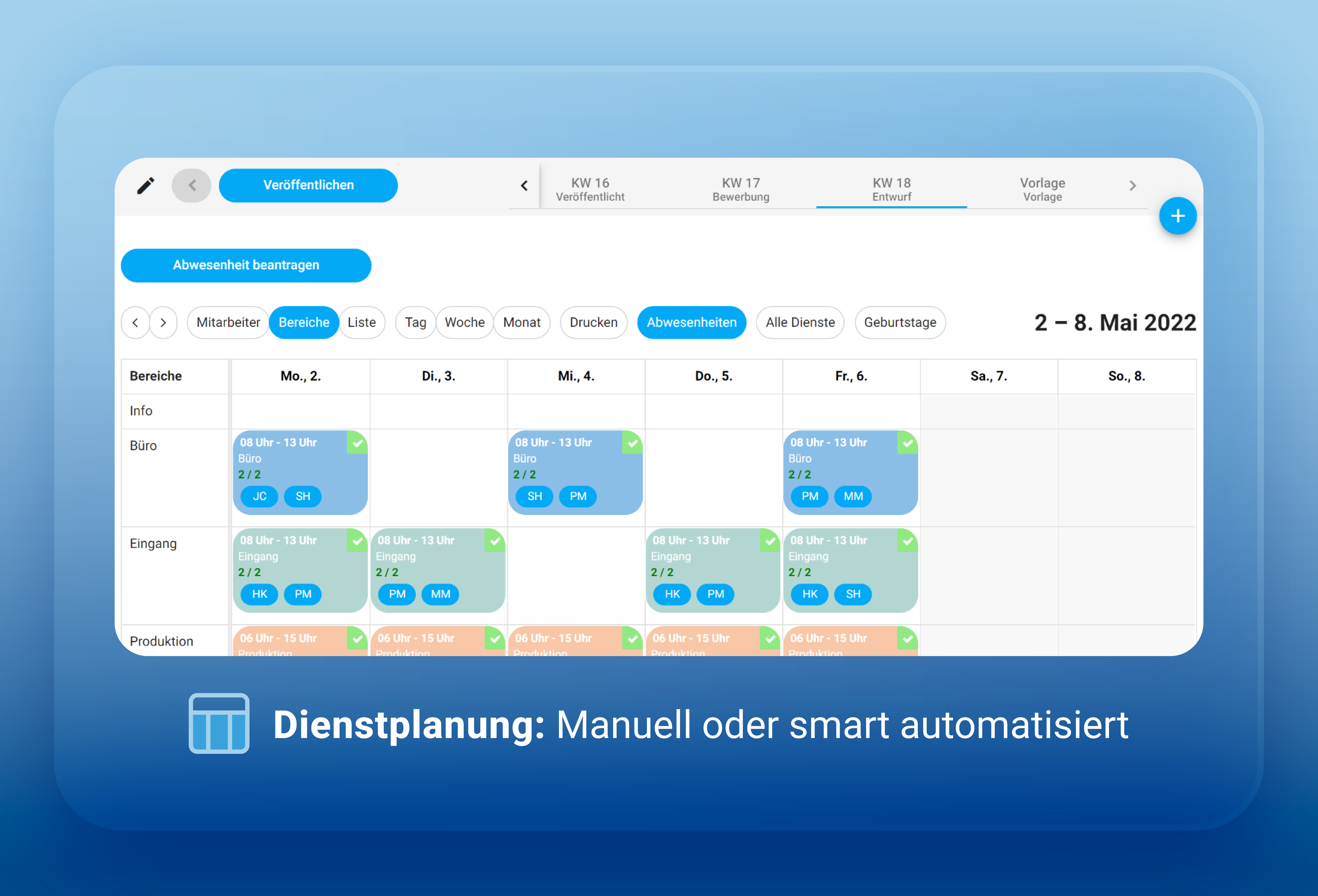Click the JC employee chip on Monday

(x=259, y=496)
